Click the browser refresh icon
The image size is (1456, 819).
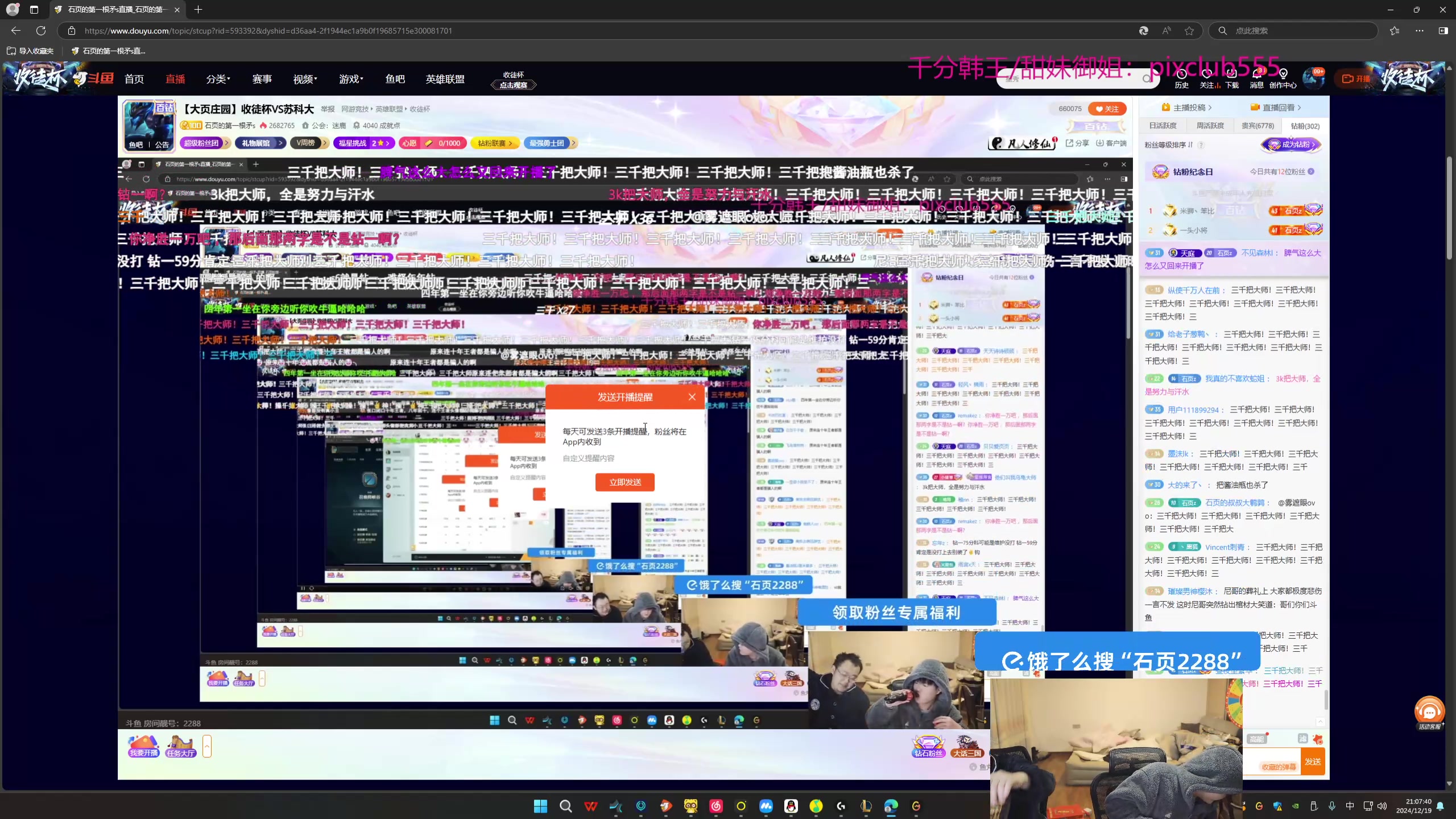(41, 31)
